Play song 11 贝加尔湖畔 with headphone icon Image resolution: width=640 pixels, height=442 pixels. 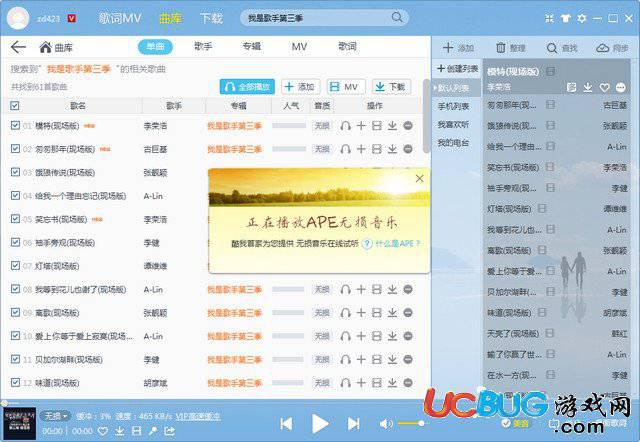[345, 360]
